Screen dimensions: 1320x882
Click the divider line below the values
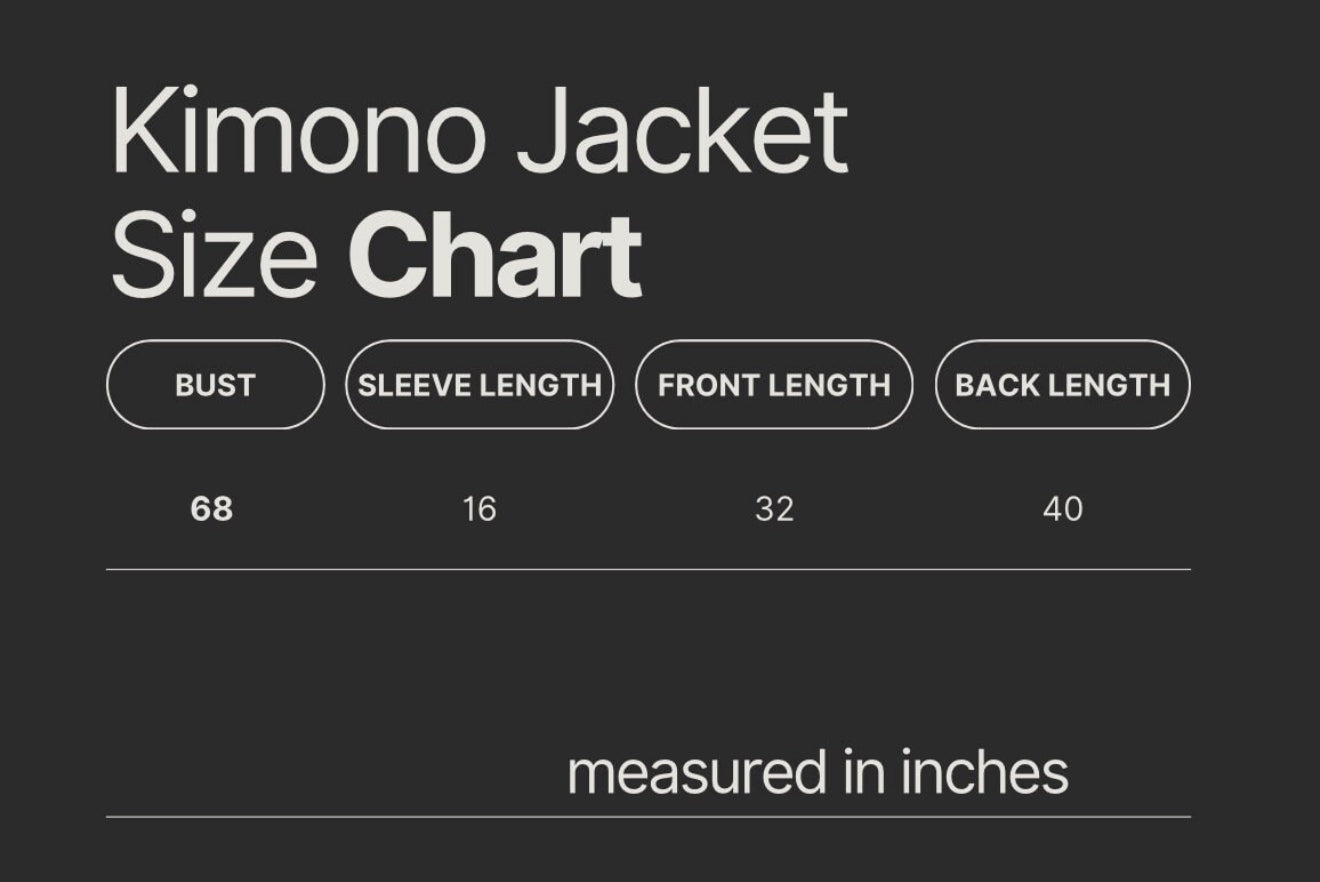pyautogui.click(x=648, y=569)
